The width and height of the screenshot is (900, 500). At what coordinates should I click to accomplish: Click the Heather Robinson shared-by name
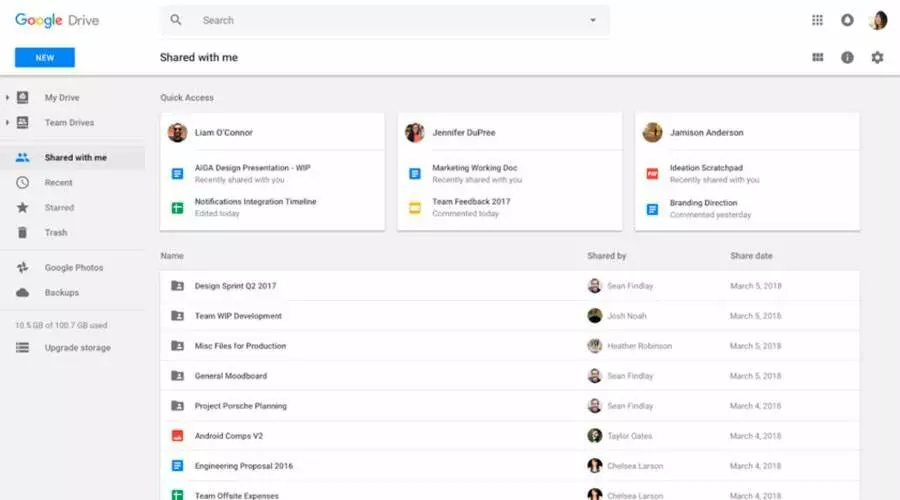click(639, 346)
